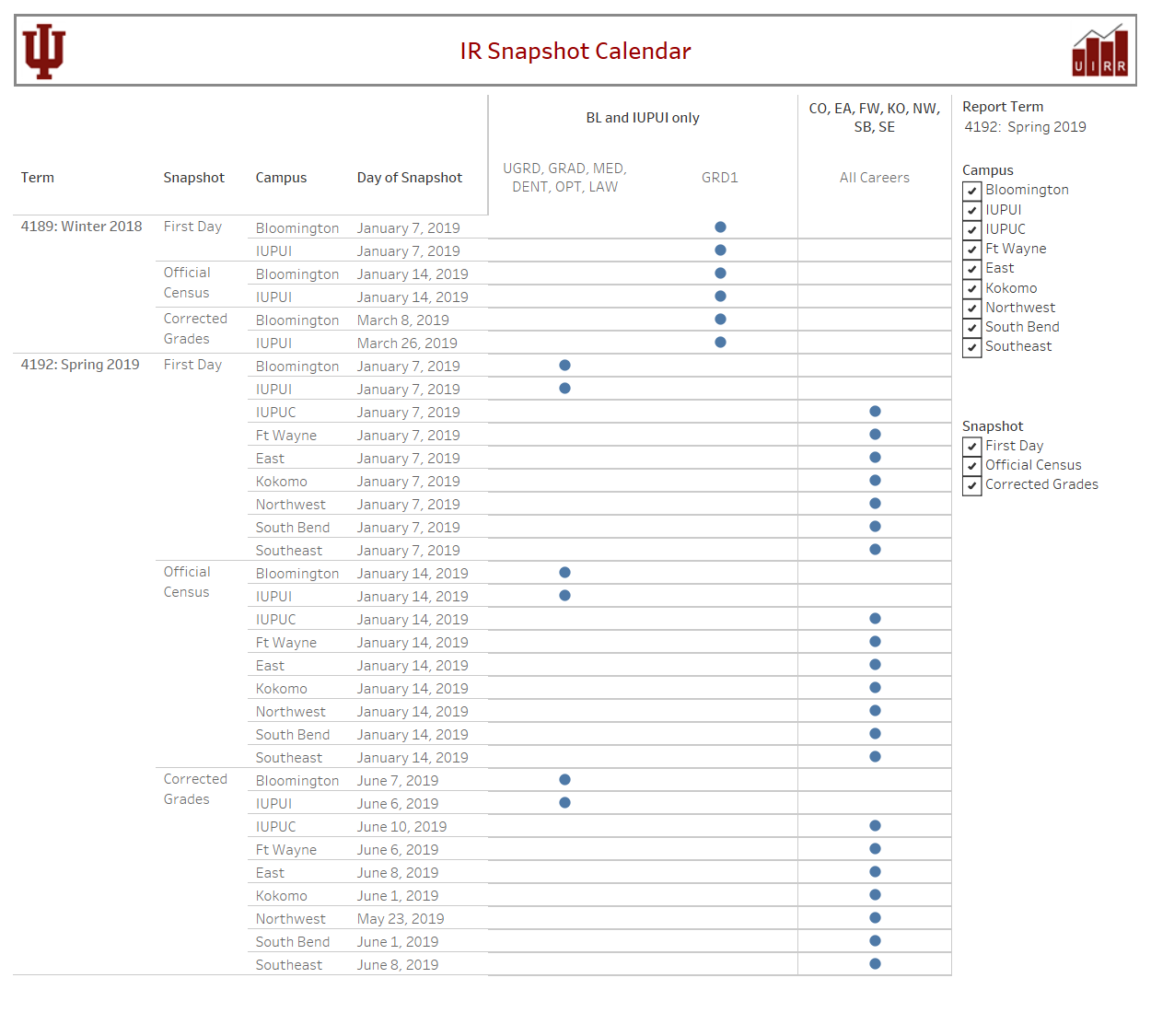Select the Ft Wayne June 6, 2019 dot
Viewport: 1151px width, 1036px height.
[875, 849]
